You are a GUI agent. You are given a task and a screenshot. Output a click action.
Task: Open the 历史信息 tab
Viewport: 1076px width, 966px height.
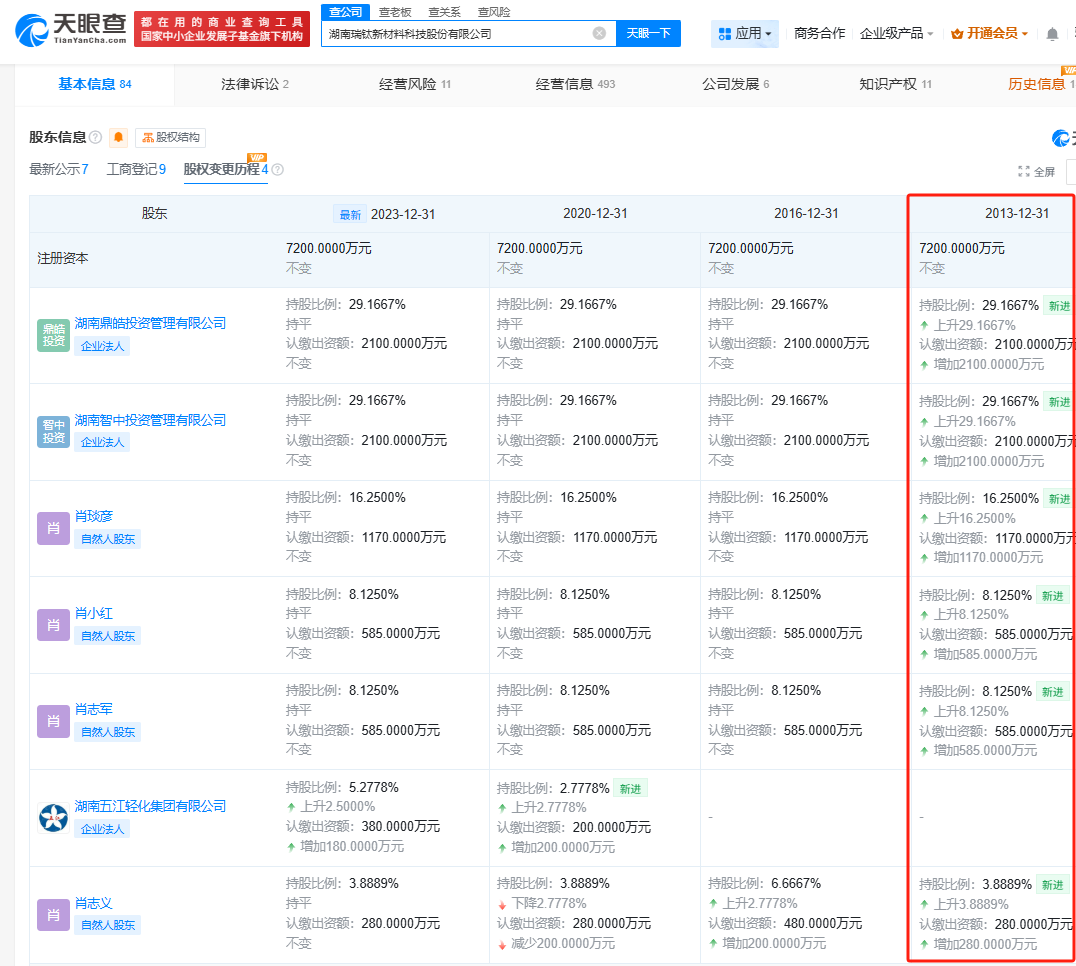[x=1040, y=84]
